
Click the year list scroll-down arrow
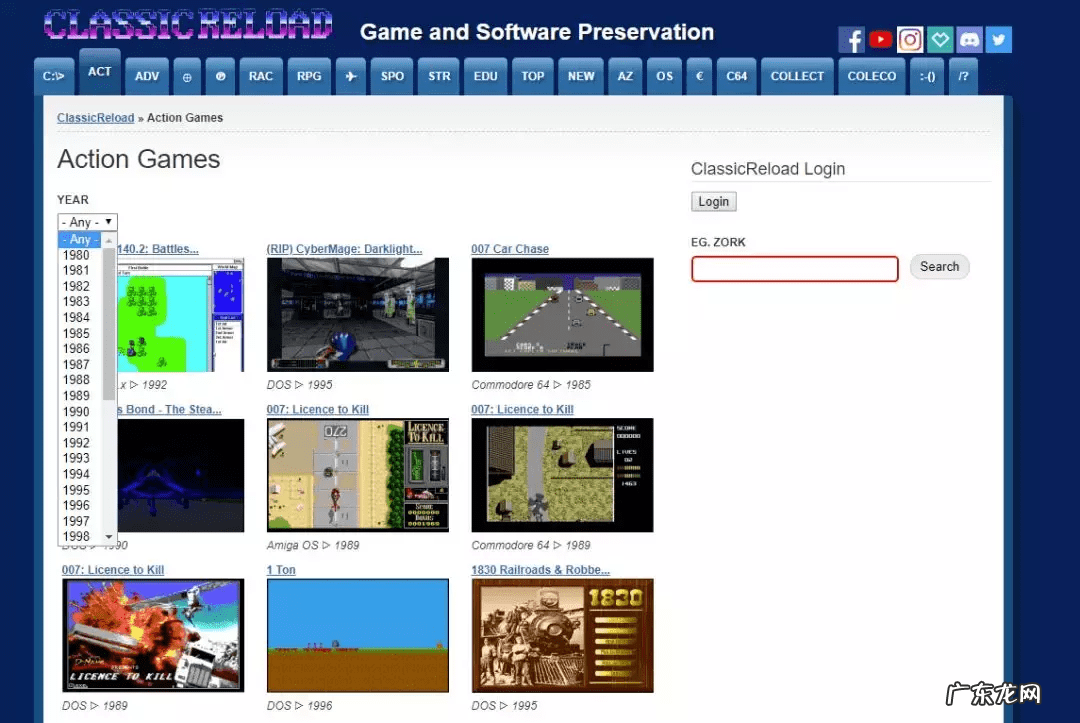pos(109,536)
